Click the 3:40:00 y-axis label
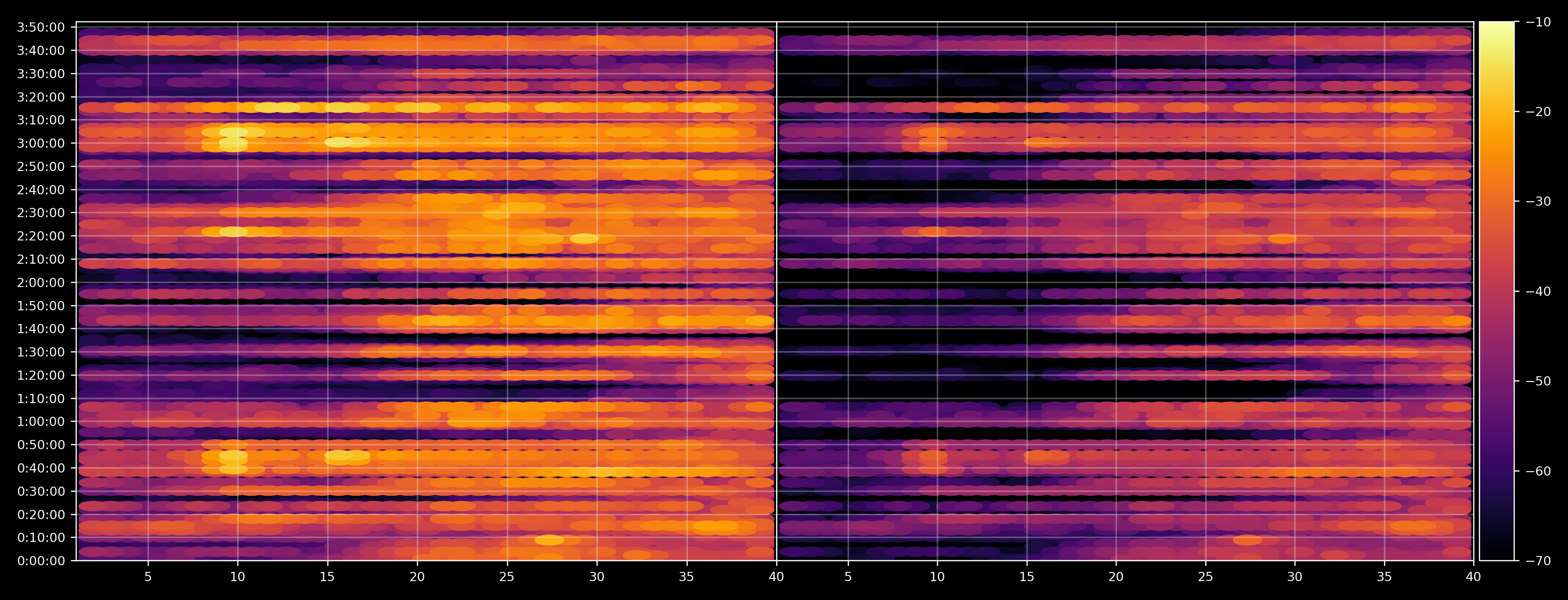Screen dimensions: 1568x600 41,51
